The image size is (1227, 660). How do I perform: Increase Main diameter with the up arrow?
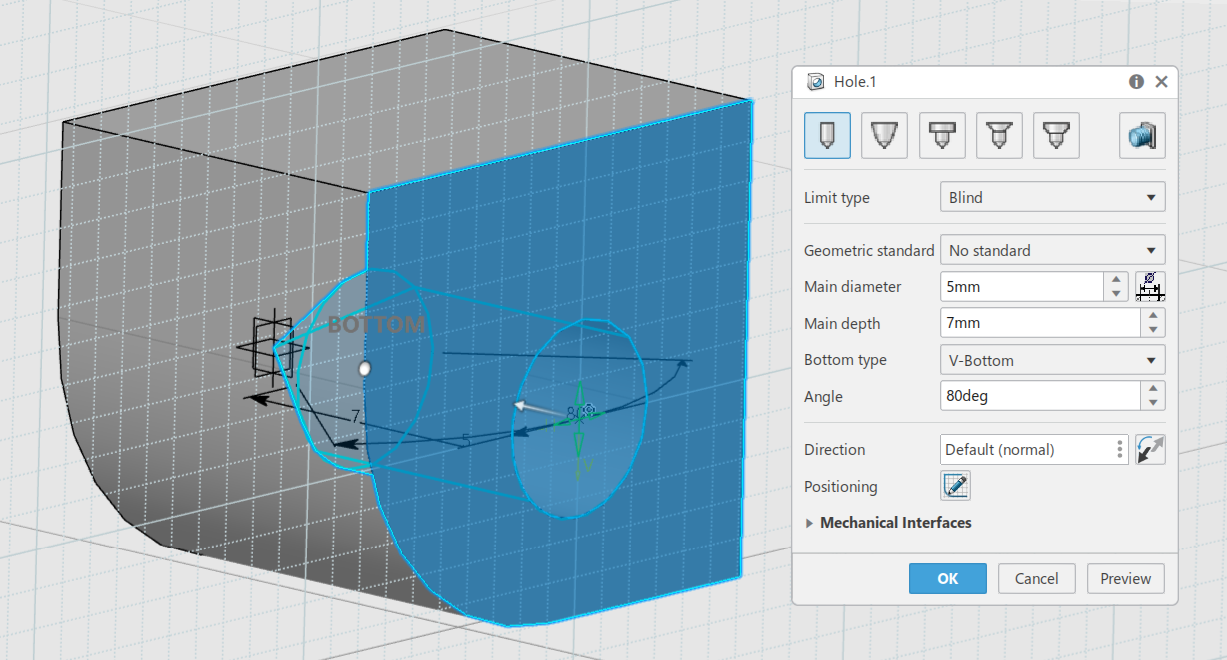coord(1116,280)
